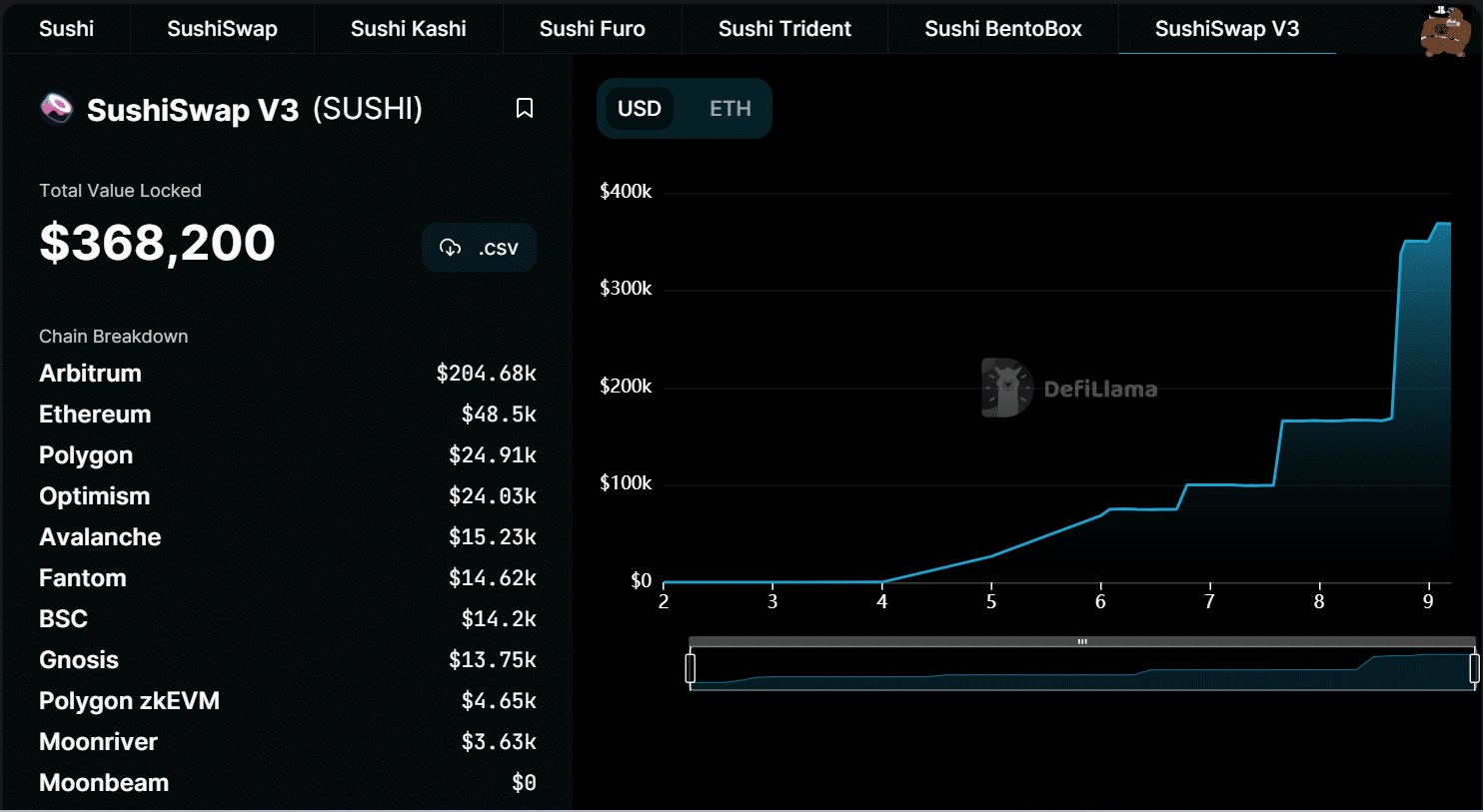Click the Polygon zkEVM chain name

(129, 701)
